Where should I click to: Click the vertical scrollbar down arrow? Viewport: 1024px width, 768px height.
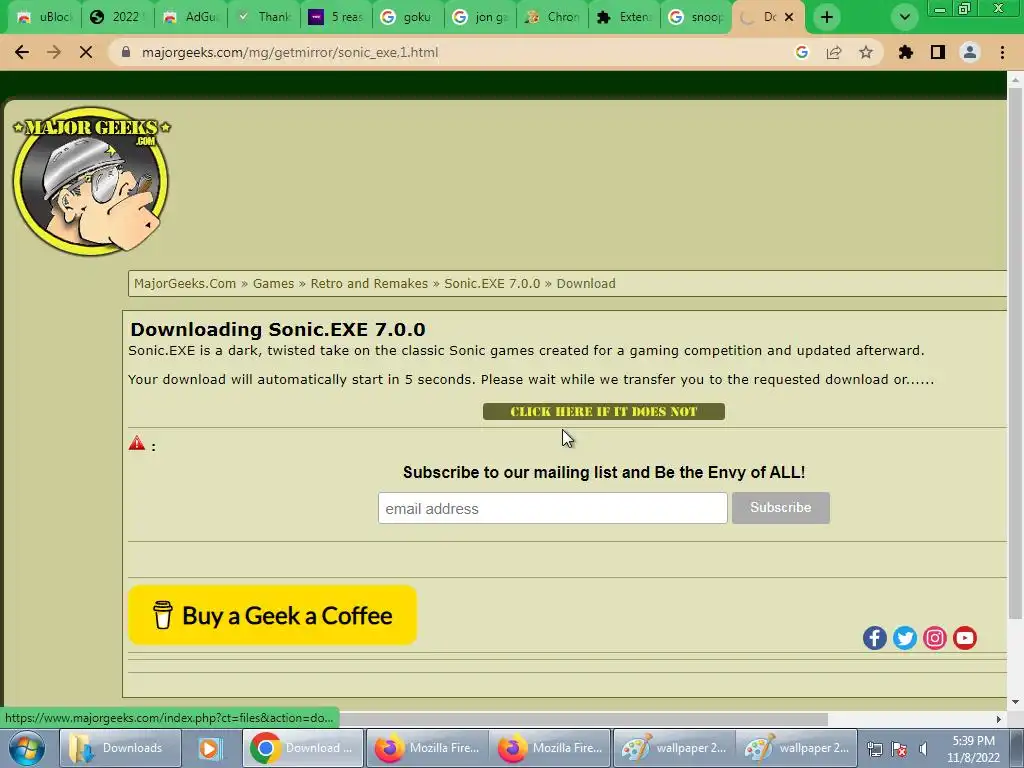[1015, 702]
